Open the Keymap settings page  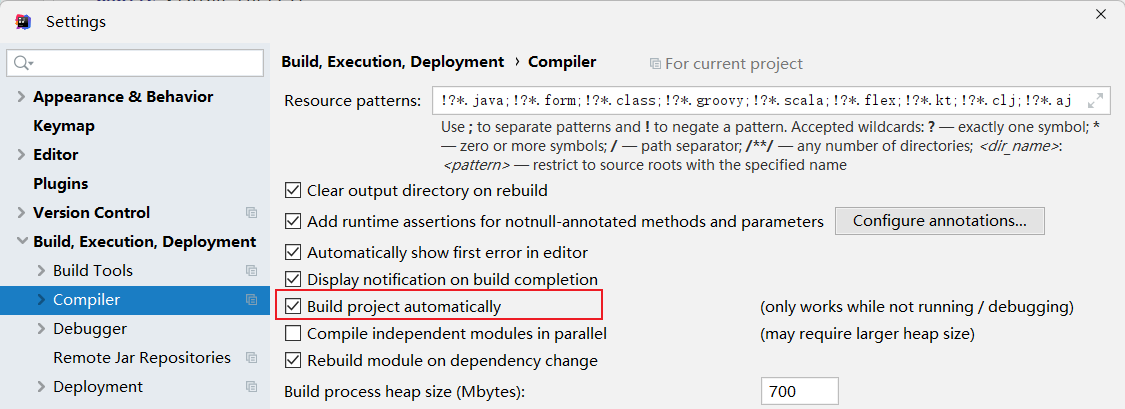[x=64, y=126]
